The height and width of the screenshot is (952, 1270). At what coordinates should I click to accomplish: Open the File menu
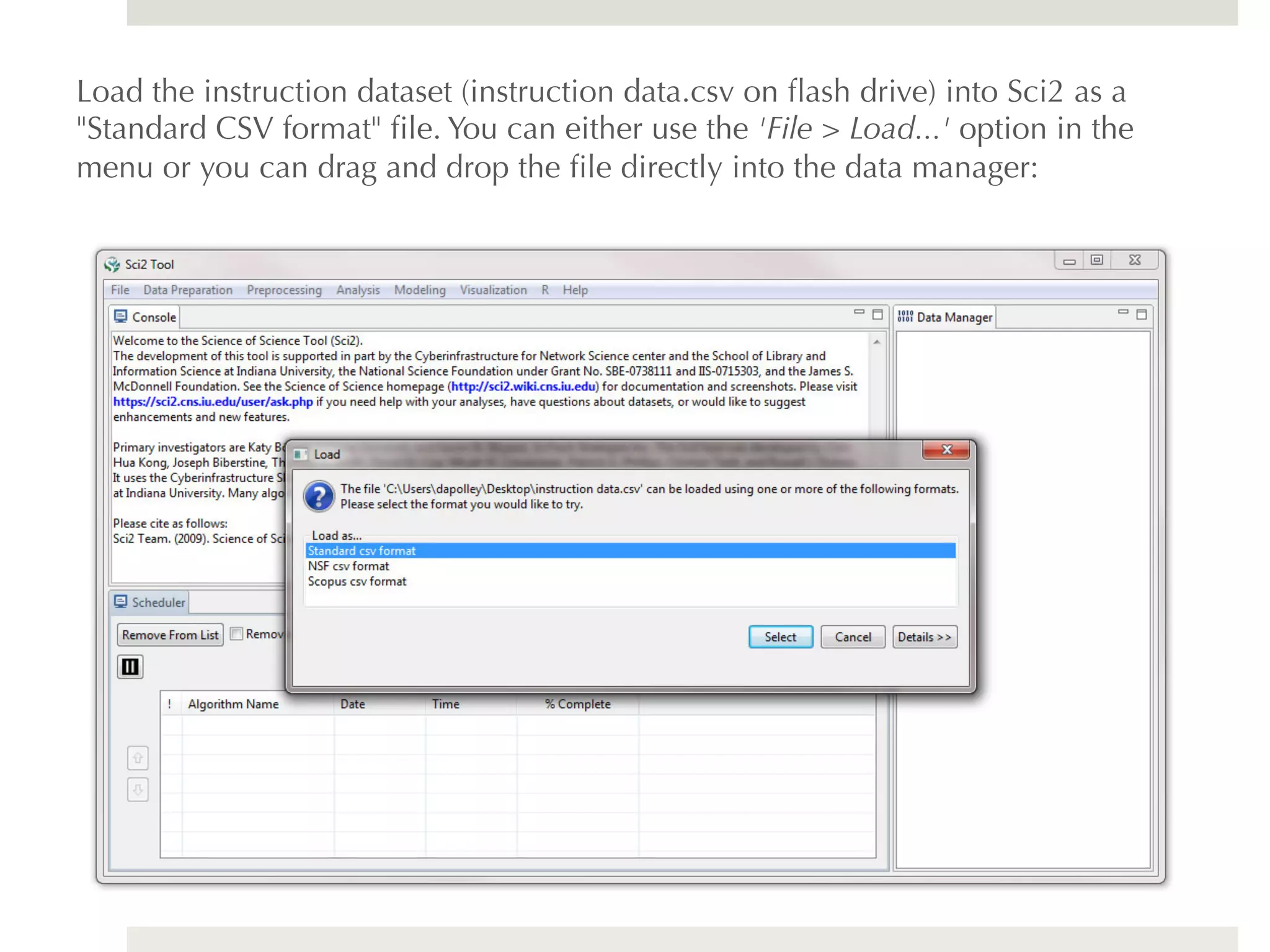(x=120, y=290)
